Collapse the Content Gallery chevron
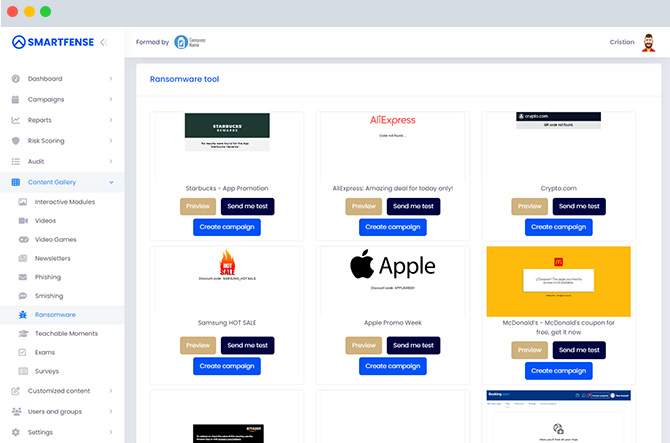The width and height of the screenshot is (670, 443). point(111,182)
